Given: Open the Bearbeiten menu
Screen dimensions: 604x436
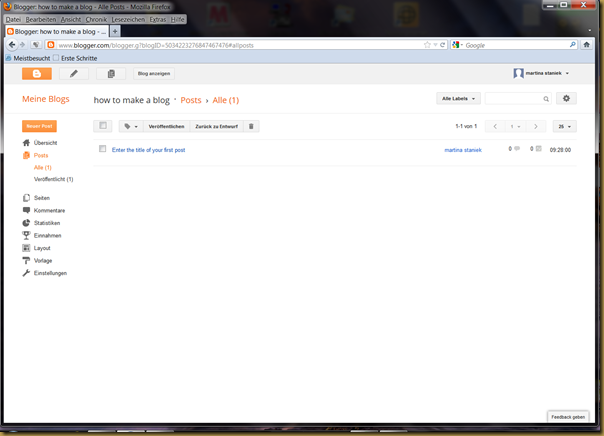Looking at the screenshot, I should pyautogui.click(x=40, y=20).
